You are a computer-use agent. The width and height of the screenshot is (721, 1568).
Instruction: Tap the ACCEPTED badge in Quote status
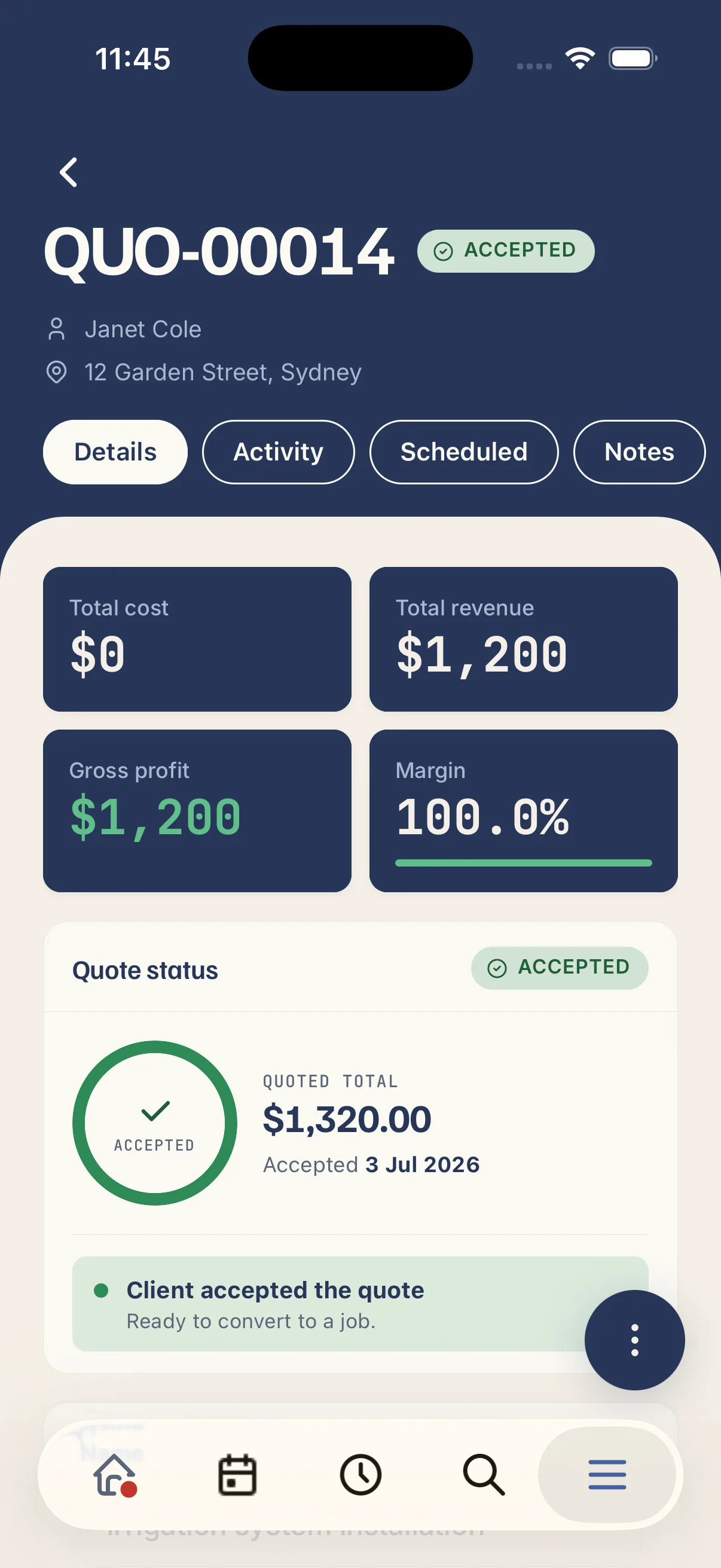coord(559,968)
